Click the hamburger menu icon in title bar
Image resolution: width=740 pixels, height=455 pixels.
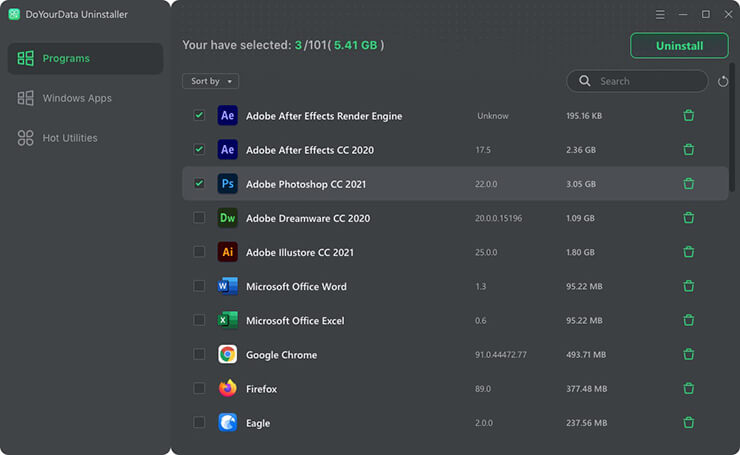click(660, 15)
